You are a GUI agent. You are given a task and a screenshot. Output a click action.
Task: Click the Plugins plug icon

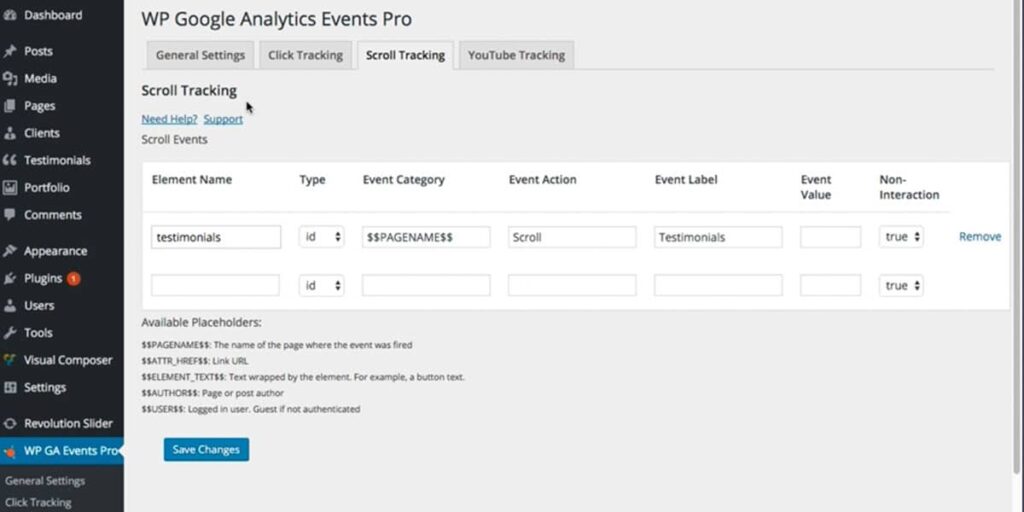[x=10, y=279]
